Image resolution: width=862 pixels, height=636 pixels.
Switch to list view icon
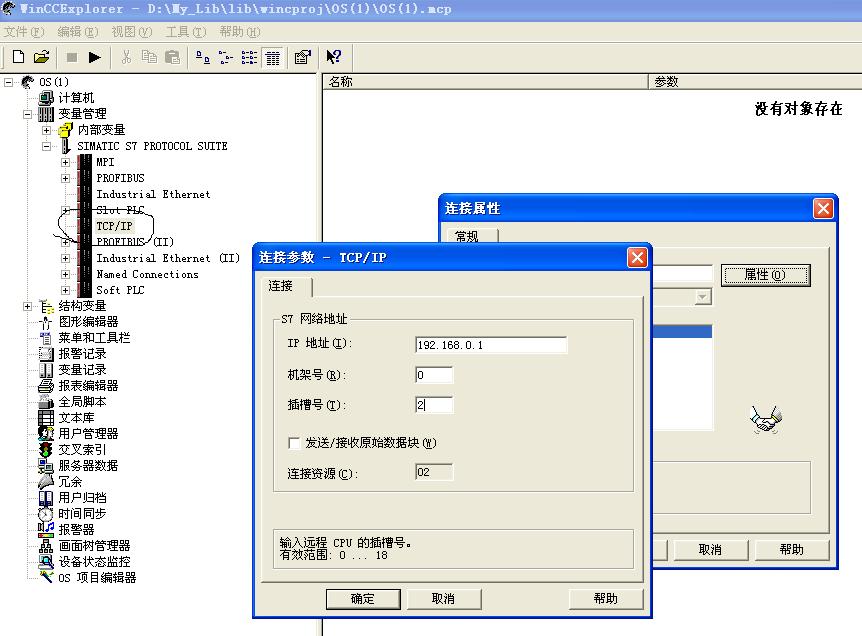[249, 57]
